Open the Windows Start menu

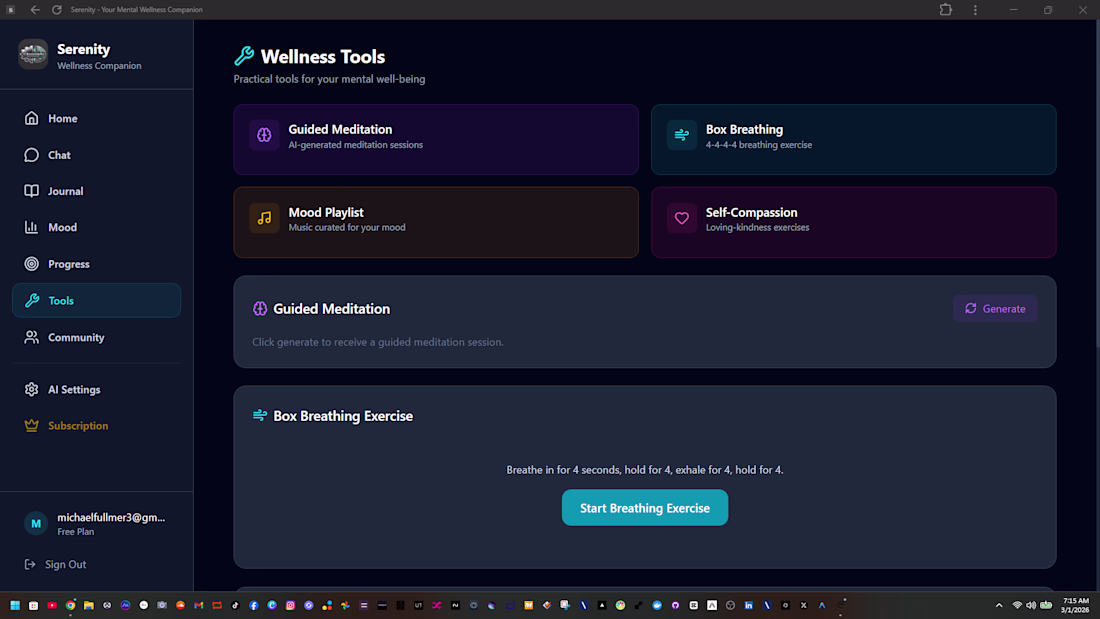[15, 605]
